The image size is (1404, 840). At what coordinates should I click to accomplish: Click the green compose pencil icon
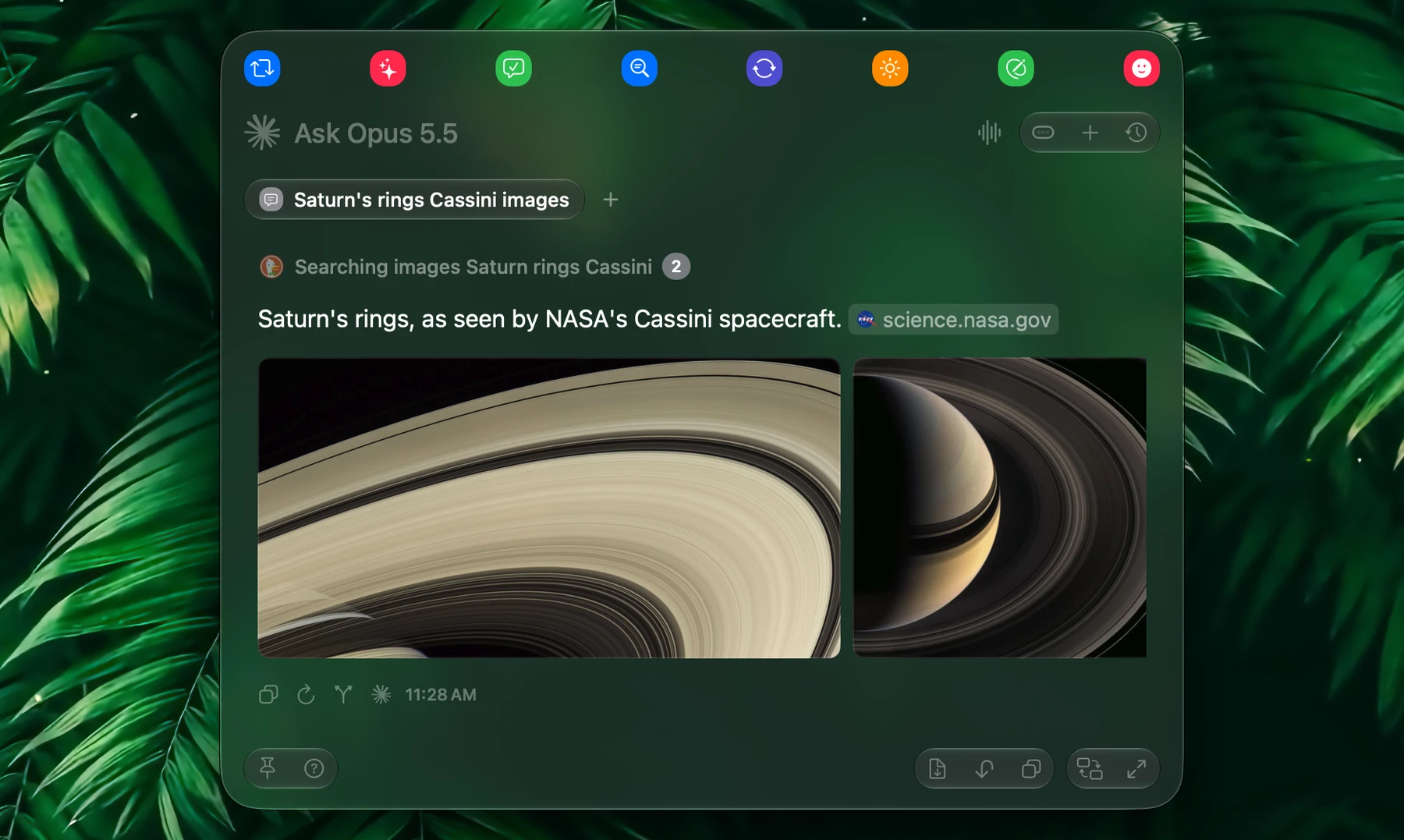click(1016, 69)
